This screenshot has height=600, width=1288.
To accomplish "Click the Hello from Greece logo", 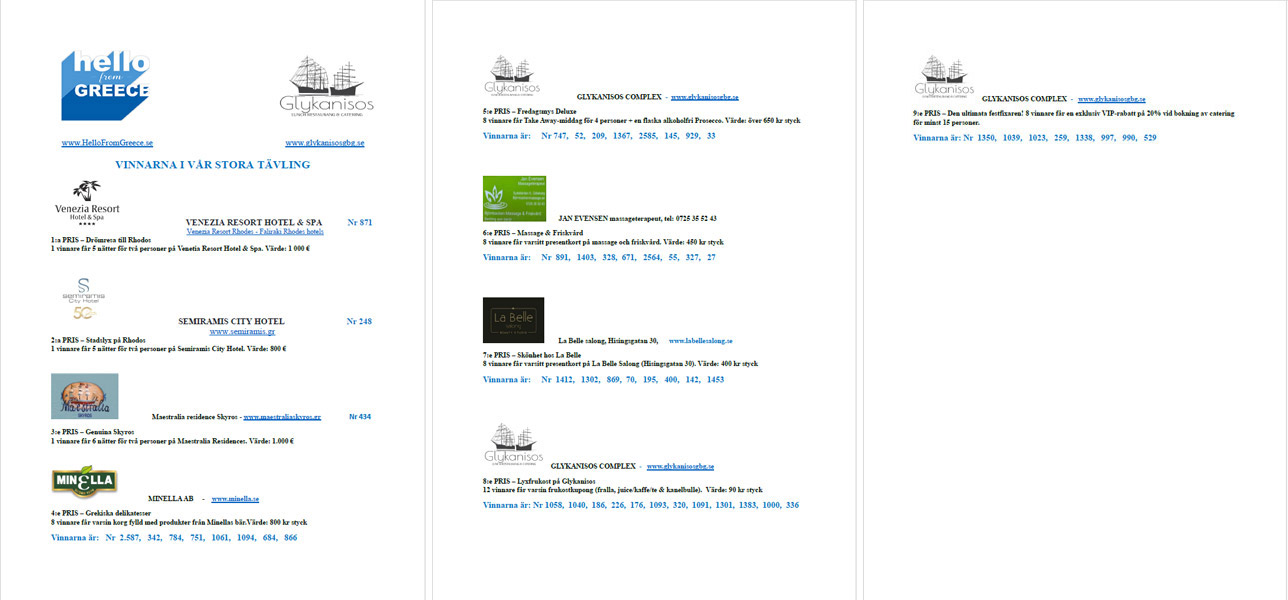I will point(105,86).
